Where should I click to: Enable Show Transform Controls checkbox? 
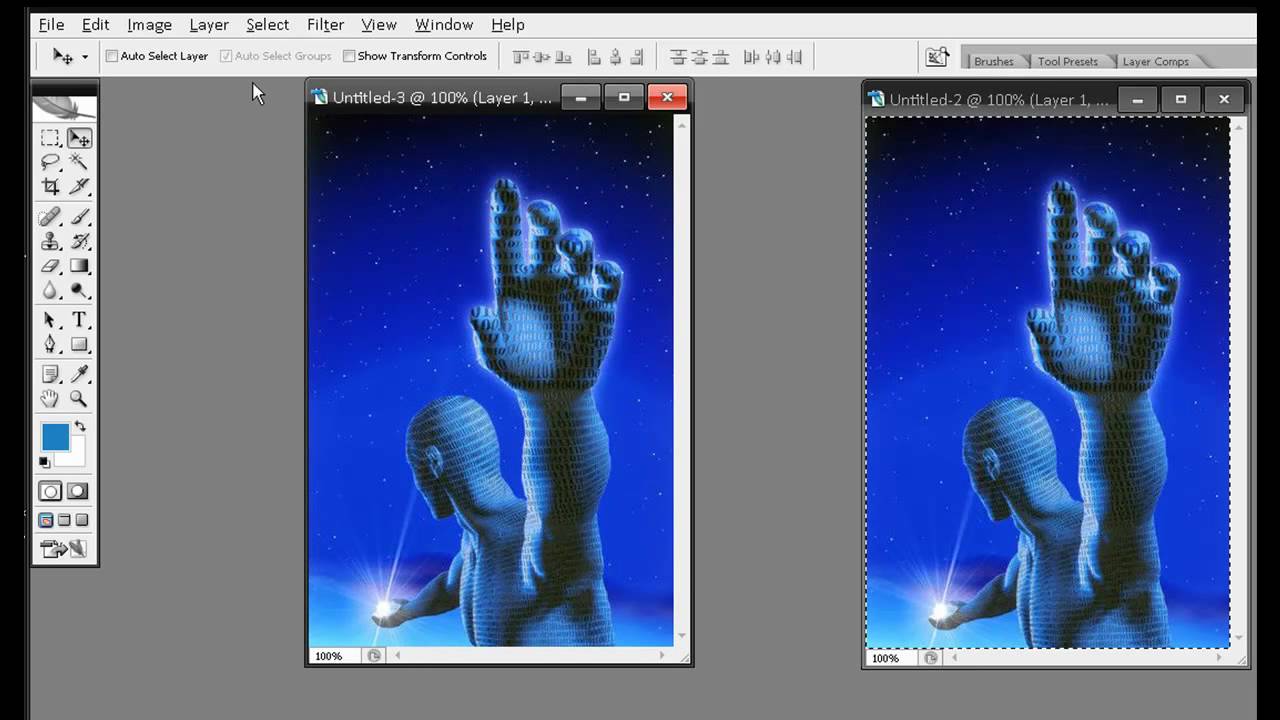349,56
